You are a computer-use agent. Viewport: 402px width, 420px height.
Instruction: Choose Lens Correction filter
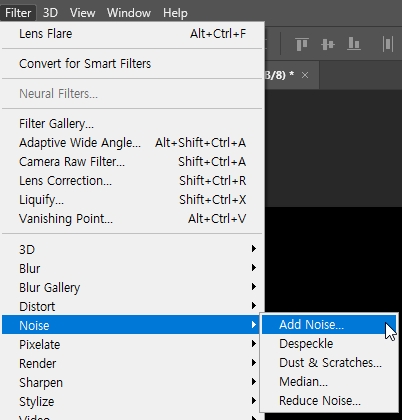click(132, 181)
